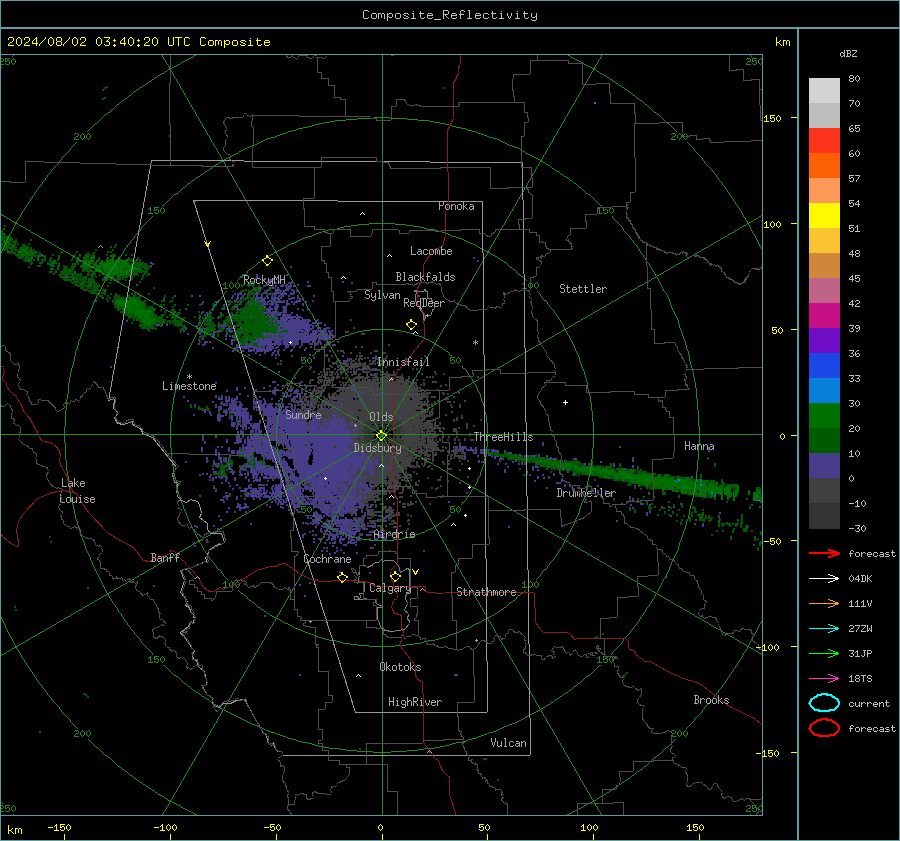Click the Calgary label

(x=390, y=588)
